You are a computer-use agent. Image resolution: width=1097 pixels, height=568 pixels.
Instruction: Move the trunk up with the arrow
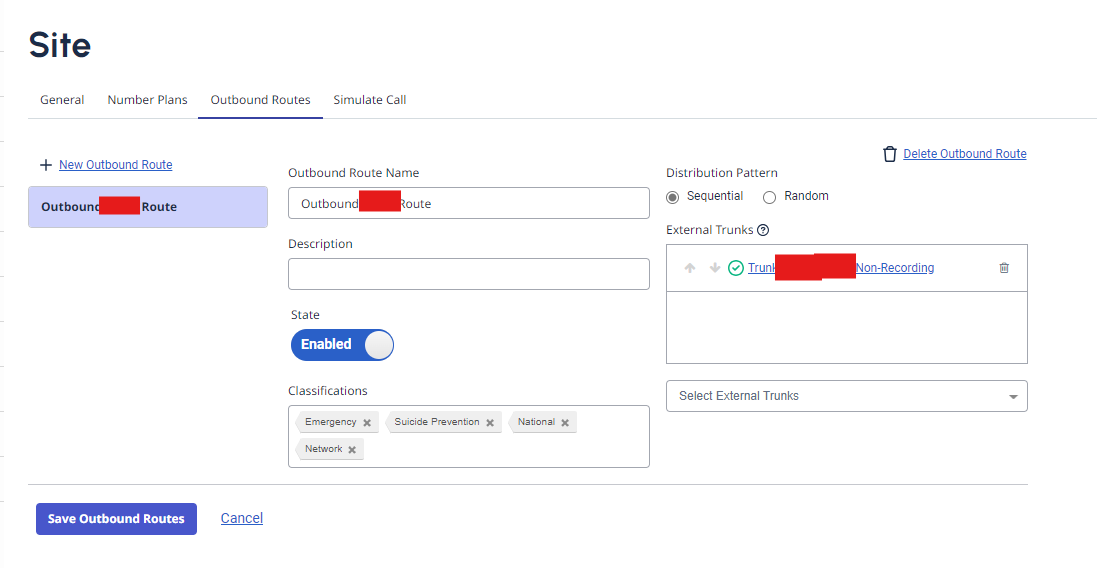[x=690, y=268]
